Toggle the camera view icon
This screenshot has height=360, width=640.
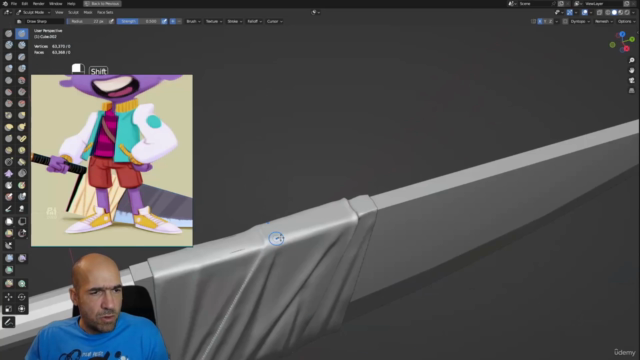pos(631,80)
